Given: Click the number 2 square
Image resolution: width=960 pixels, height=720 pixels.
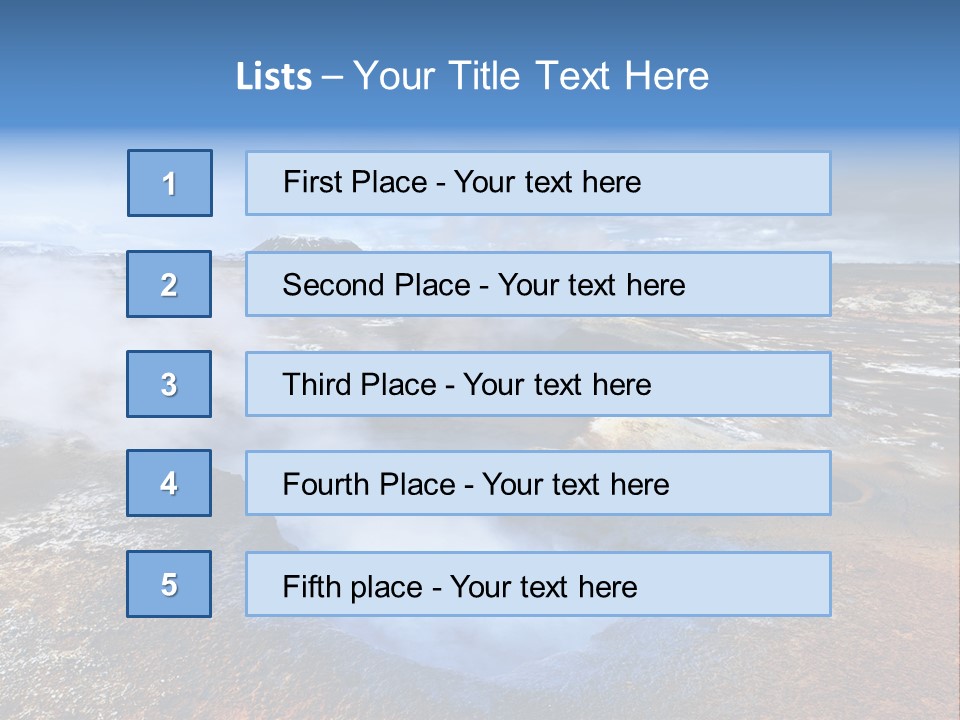Looking at the screenshot, I should (x=169, y=284).
